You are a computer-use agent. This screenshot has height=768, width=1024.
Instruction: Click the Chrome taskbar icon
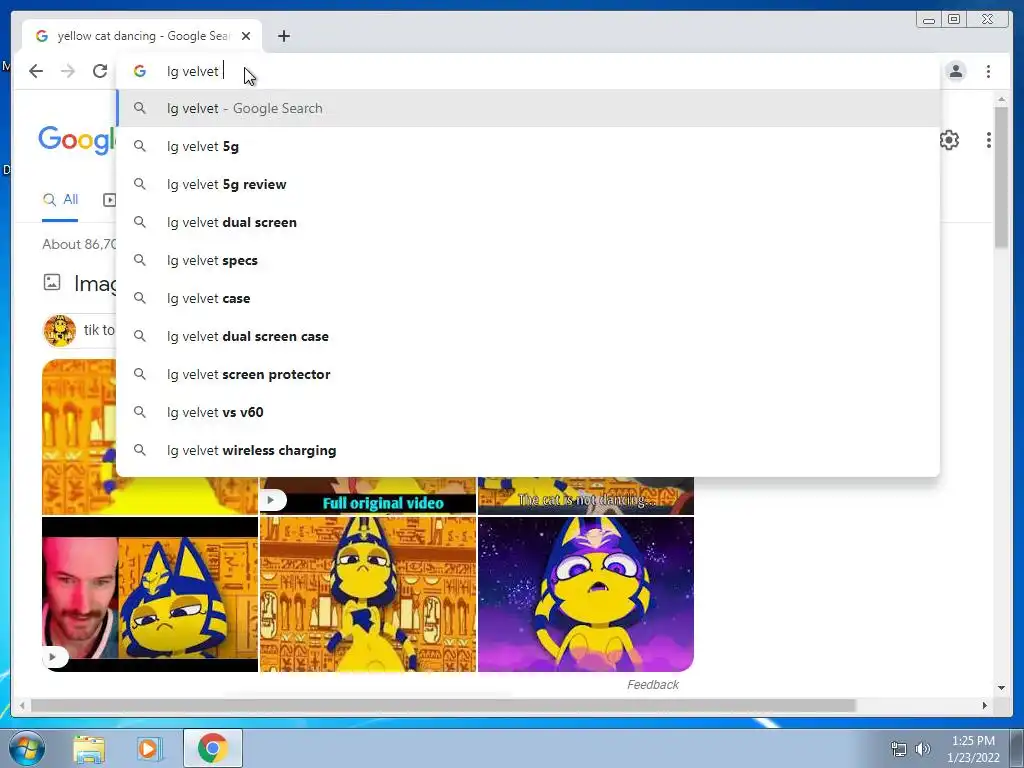[213, 748]
